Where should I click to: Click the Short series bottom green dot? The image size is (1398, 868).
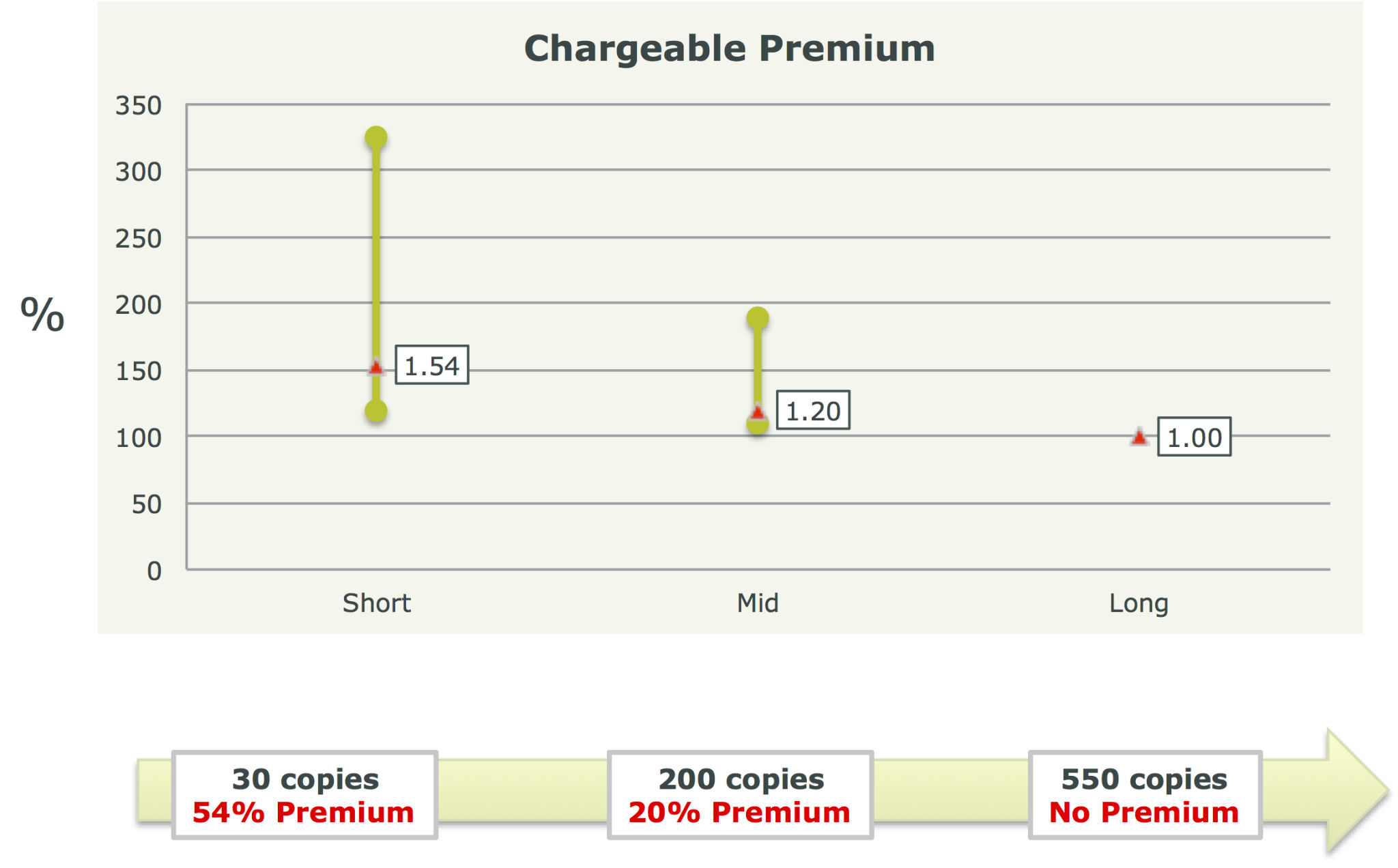[376, 411]
